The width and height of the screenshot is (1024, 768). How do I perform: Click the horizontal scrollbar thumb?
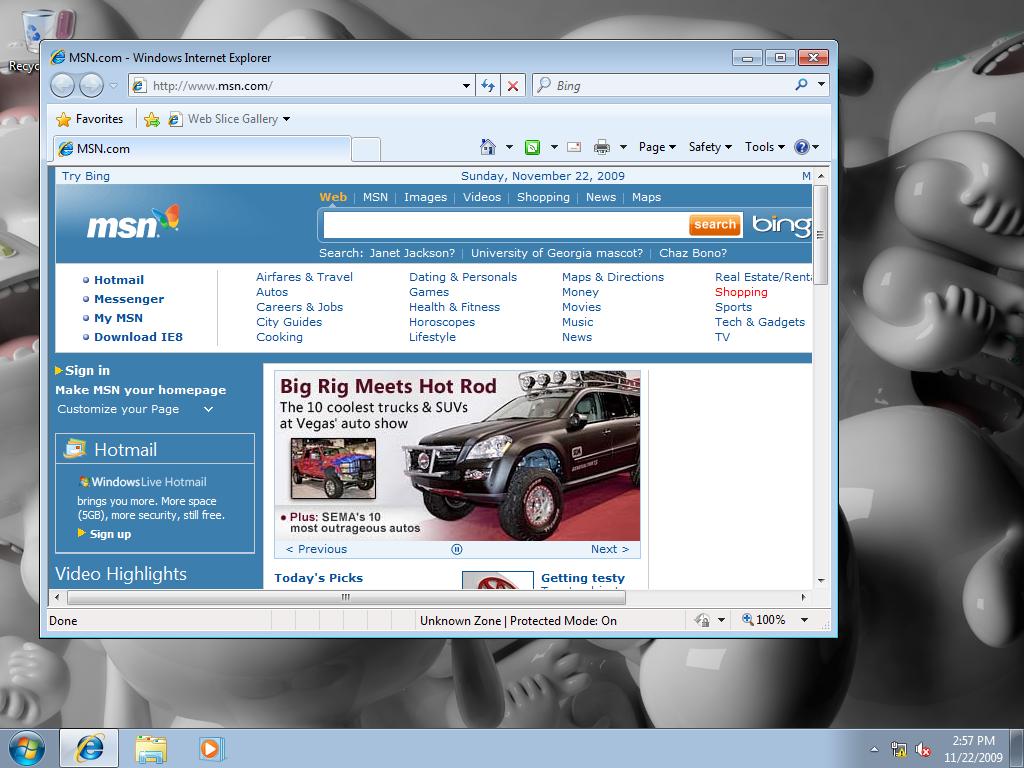pyautogui.click(x=345, y=597)
